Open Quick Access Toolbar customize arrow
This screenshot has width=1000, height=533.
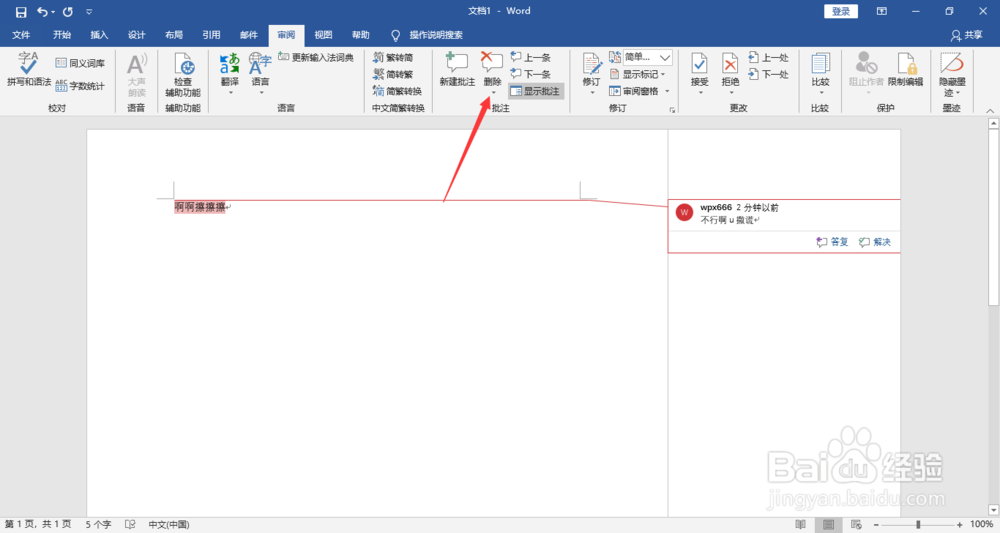tap(89, 11)
